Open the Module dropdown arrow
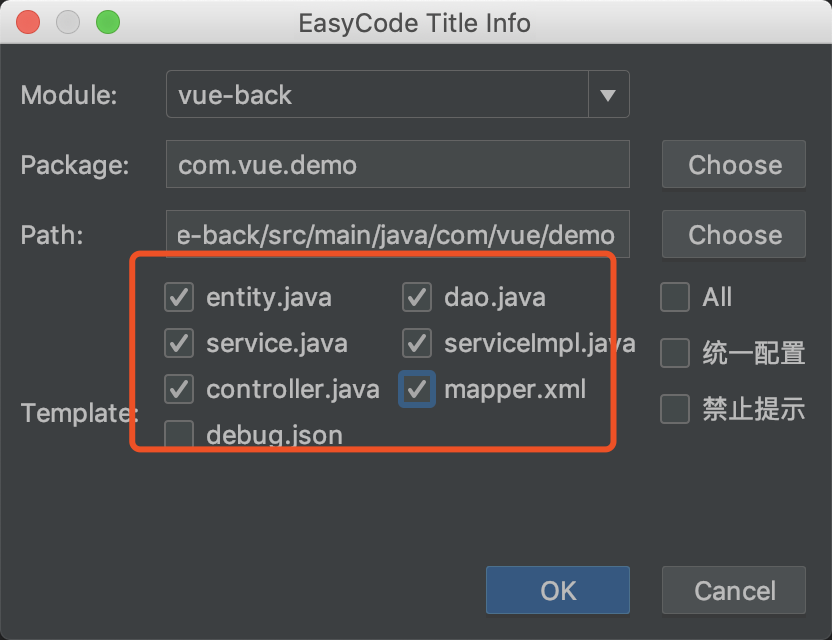Viewport: 832px width, 640px height. 607,95
